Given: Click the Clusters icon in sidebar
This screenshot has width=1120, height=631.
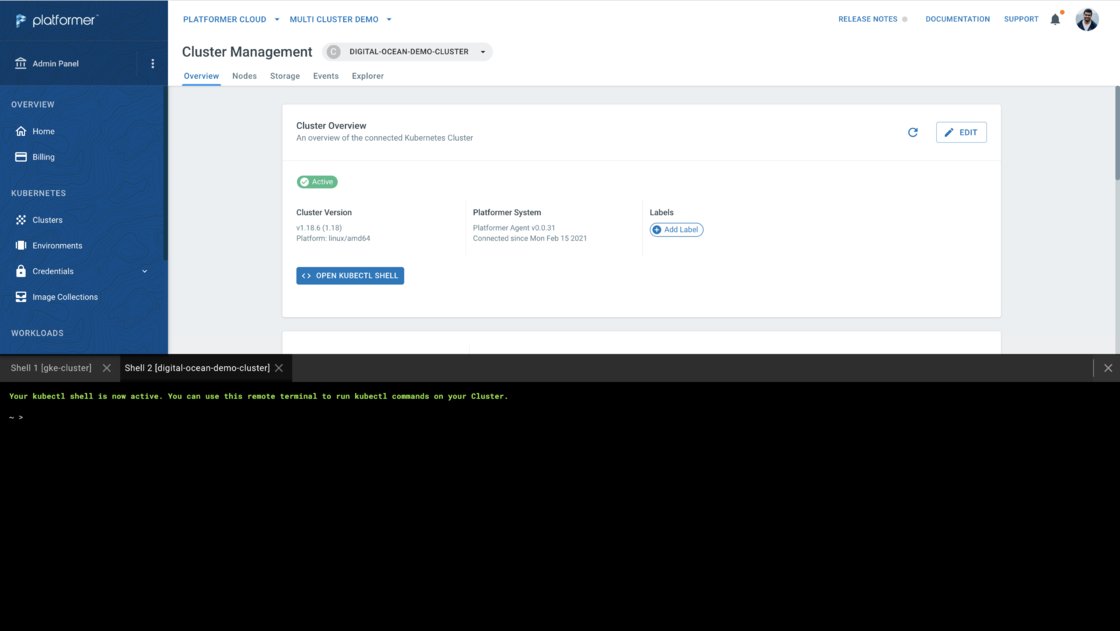Looking at the screenshot, I should [x=21, y=220].
